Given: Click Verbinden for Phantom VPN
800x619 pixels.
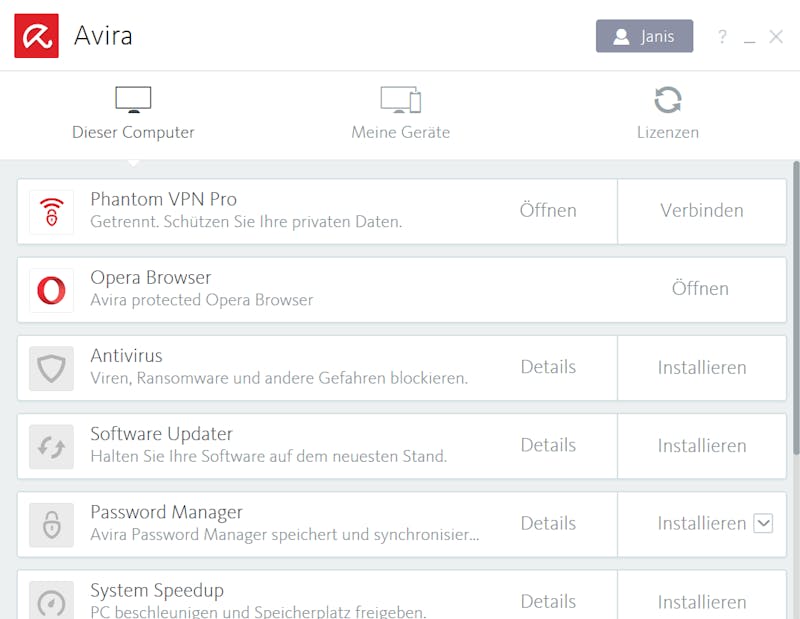Looking at the screenshot, I should [x=702, y=211].
